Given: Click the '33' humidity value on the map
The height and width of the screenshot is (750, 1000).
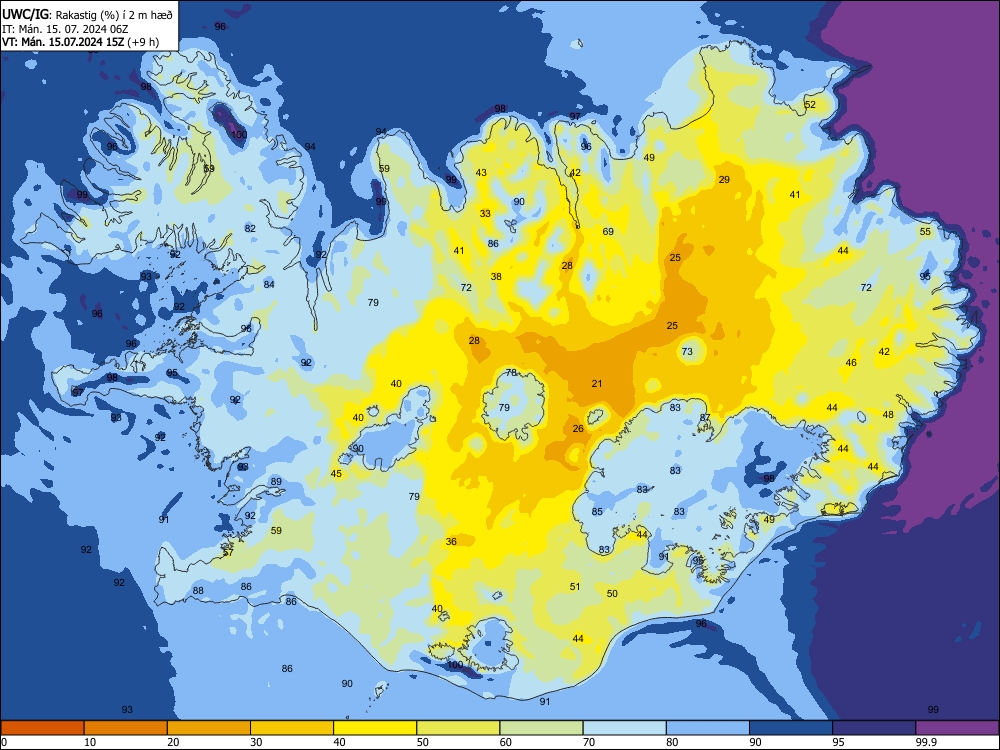Looking at the screenshot, I should [x=485, y=214].
